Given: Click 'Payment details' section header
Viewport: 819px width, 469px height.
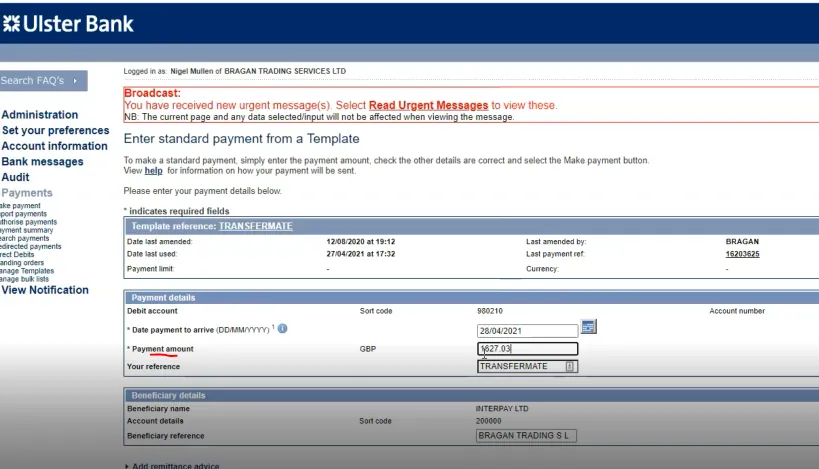Looking at the screenshot, I should 163,298.
